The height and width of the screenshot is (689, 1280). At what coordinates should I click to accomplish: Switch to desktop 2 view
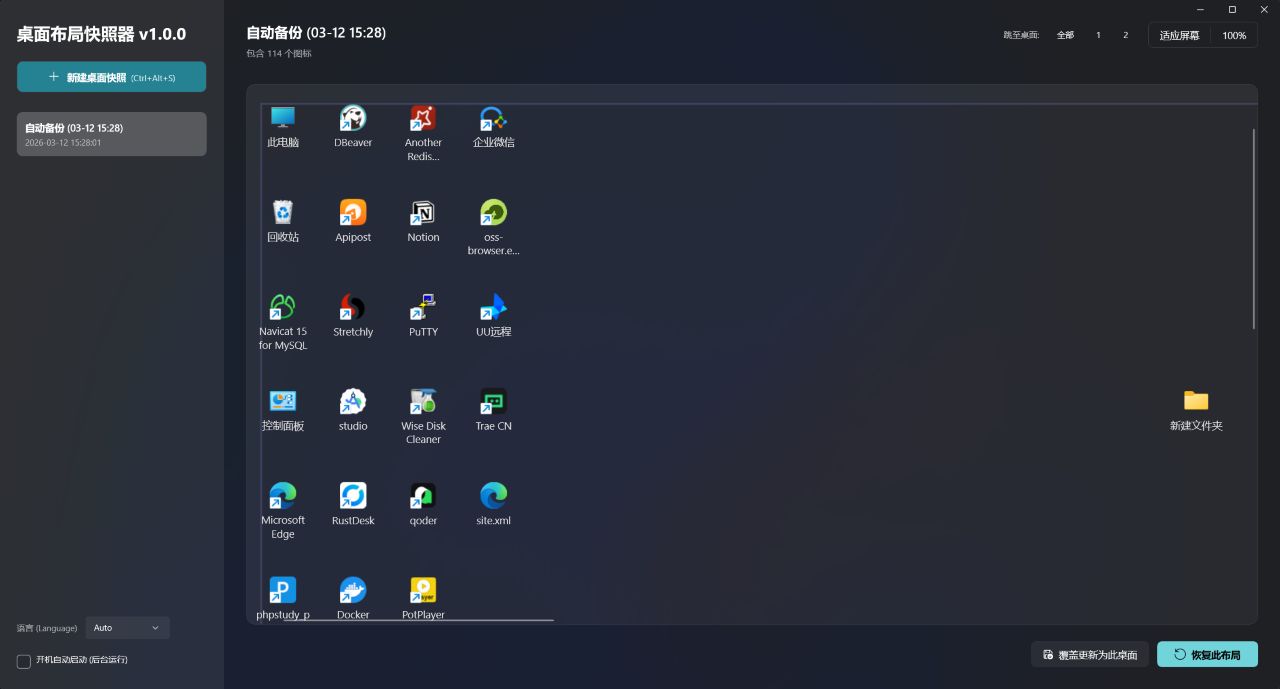coord(1125,34)
